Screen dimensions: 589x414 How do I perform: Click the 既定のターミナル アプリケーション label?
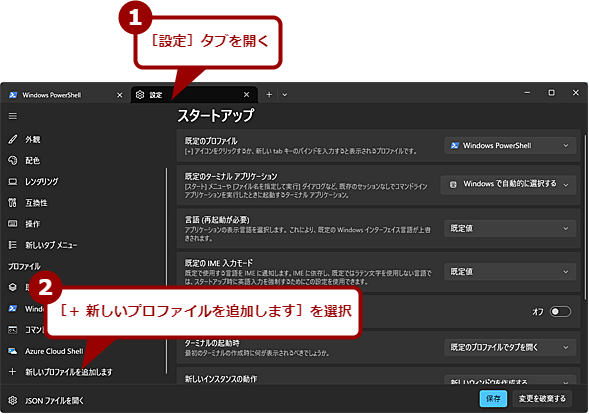[x=231, y=177]
